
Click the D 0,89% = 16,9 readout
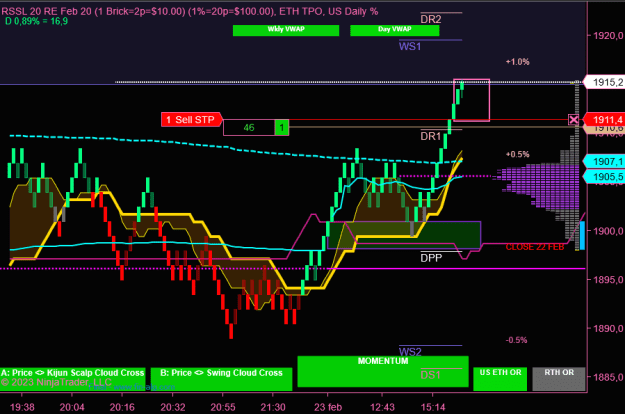tap(36, 21)
